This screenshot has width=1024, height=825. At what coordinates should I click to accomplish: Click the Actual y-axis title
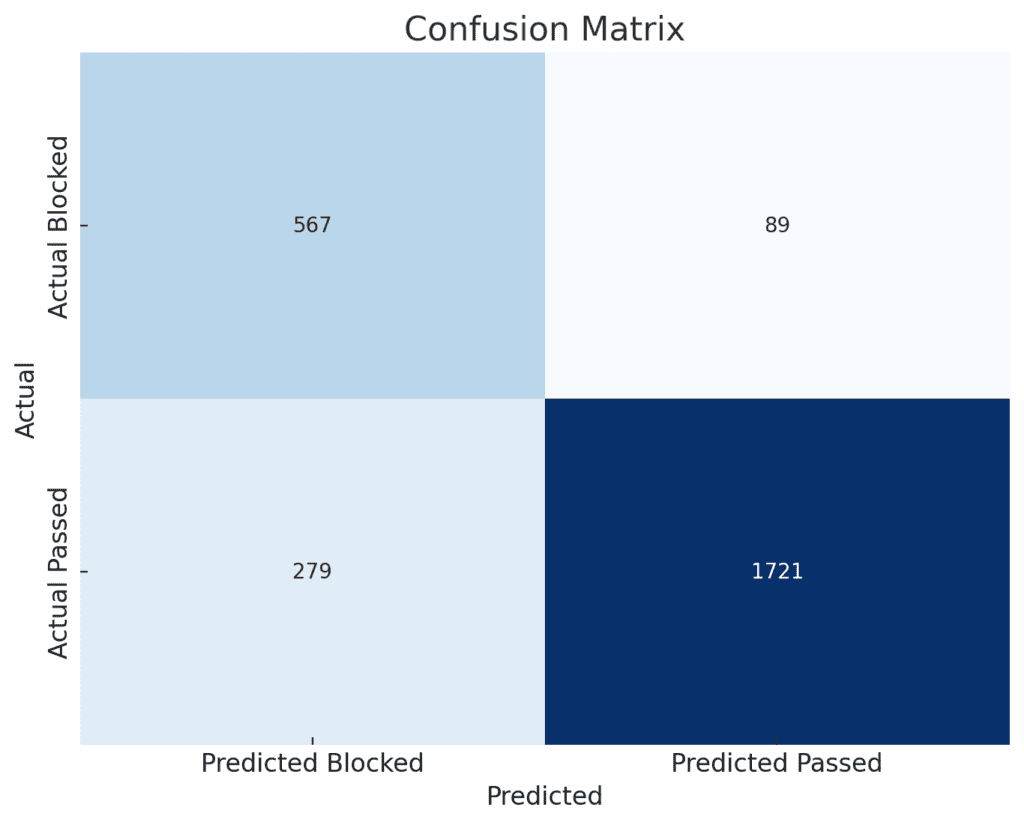pyautogui.click(x=25, y=400)
